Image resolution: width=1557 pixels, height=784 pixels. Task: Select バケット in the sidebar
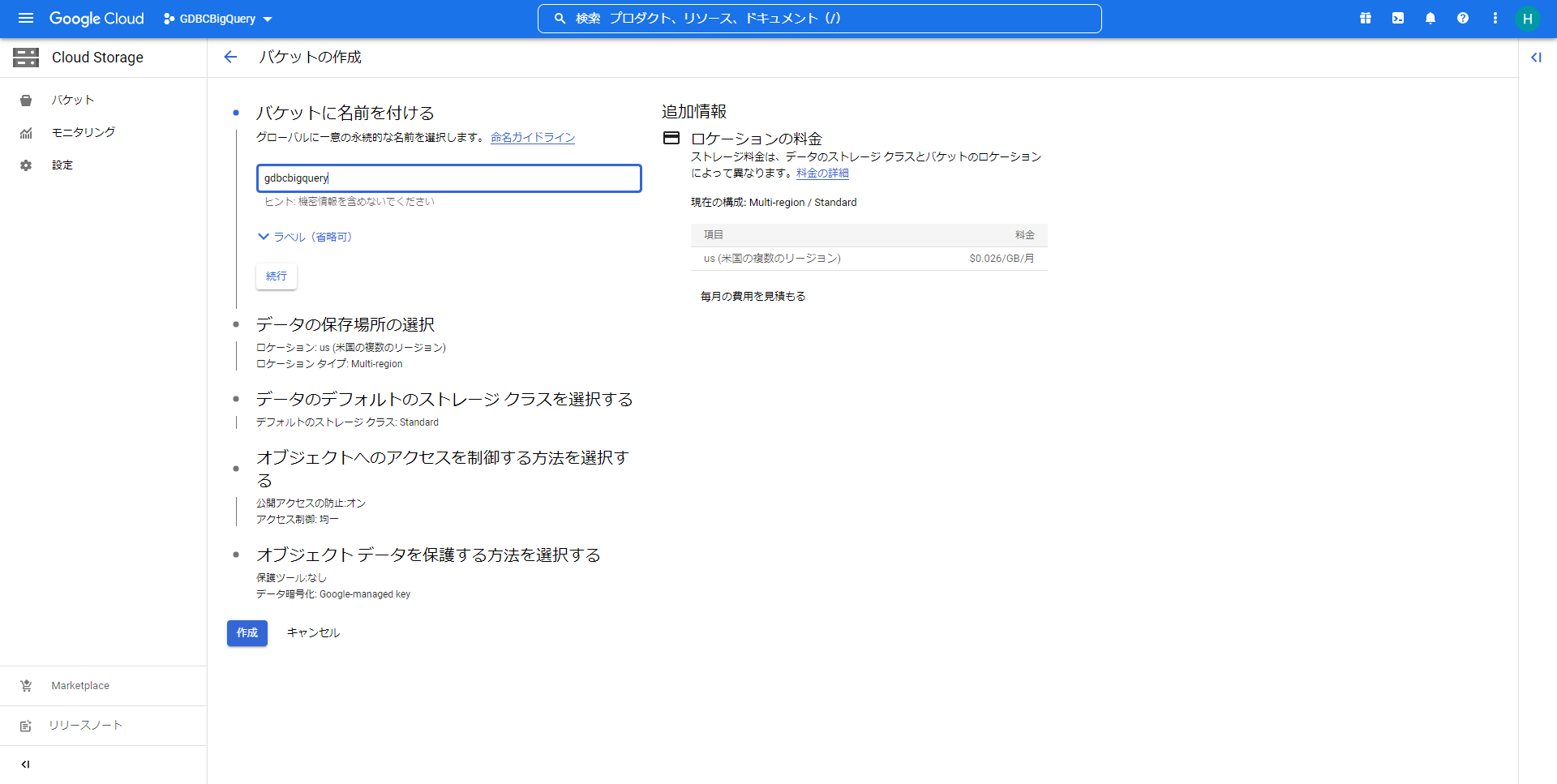pos(73,100)
